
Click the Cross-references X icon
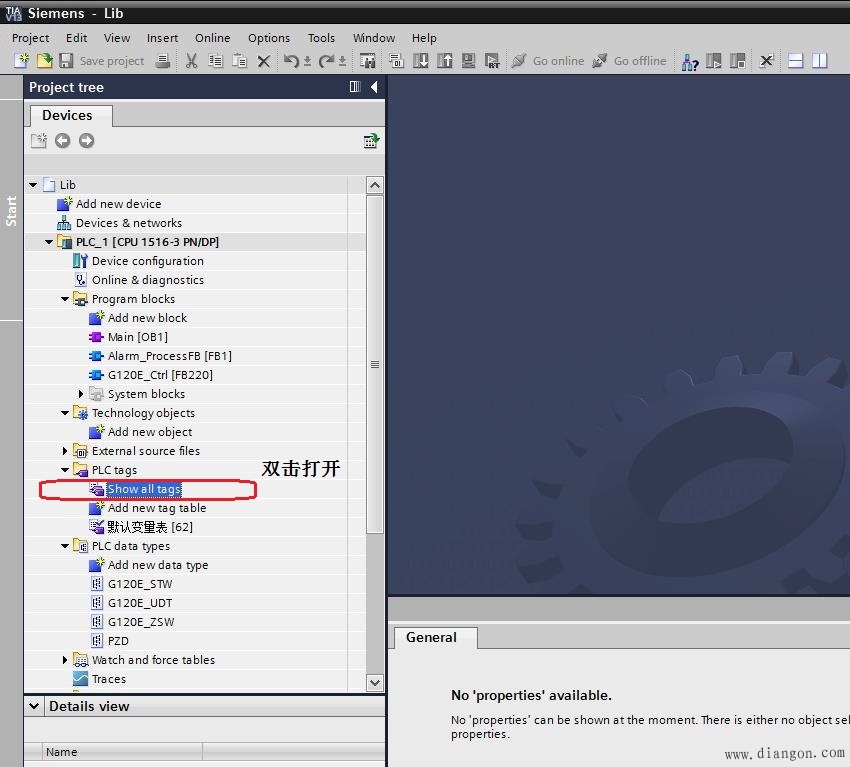(766, 61)
